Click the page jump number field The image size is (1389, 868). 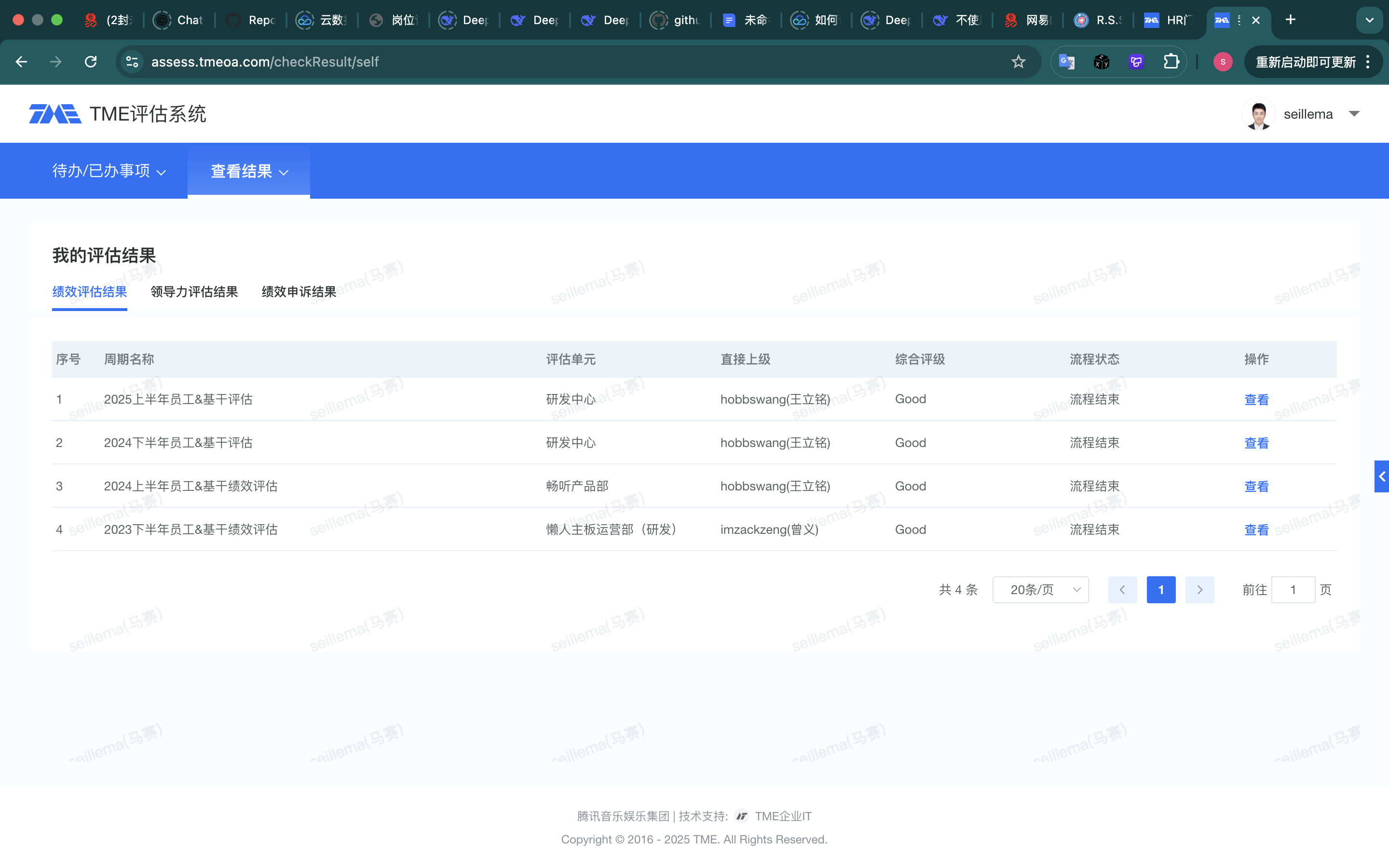(1293, 590)
